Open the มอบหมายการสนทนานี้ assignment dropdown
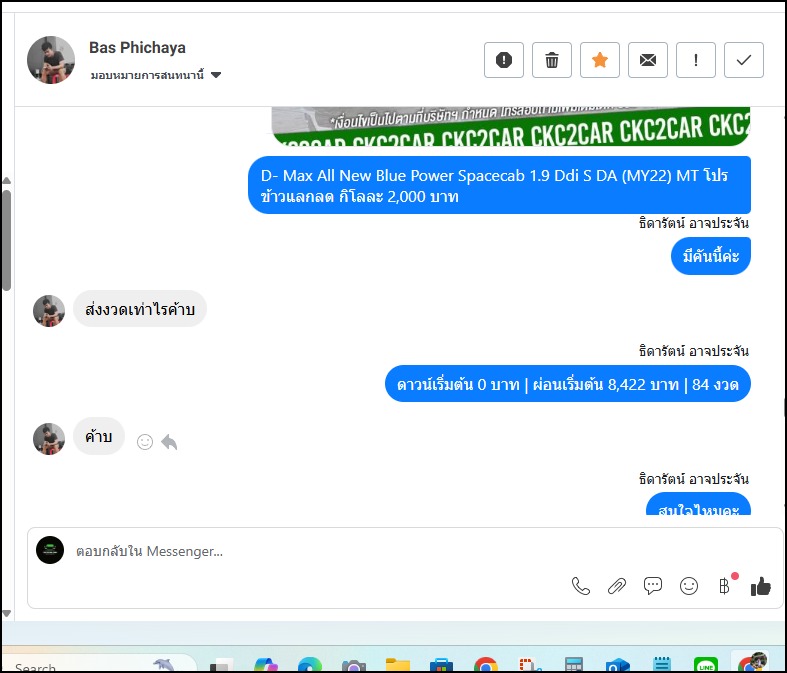Image resolution: width=787 pixels, height=673 pixels. [156, 75]
